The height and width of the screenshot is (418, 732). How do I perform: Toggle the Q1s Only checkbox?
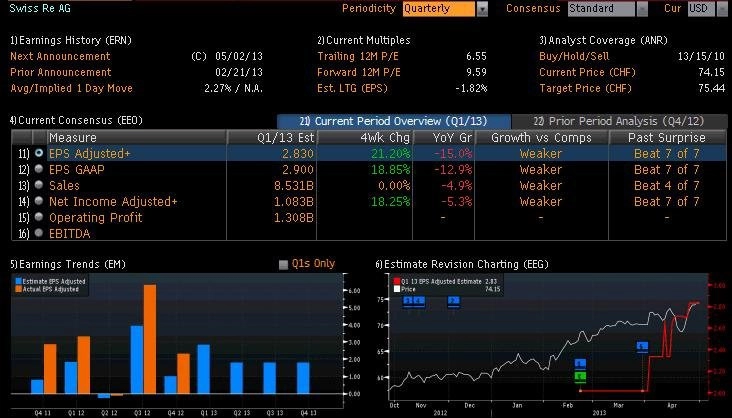[283, 265]
